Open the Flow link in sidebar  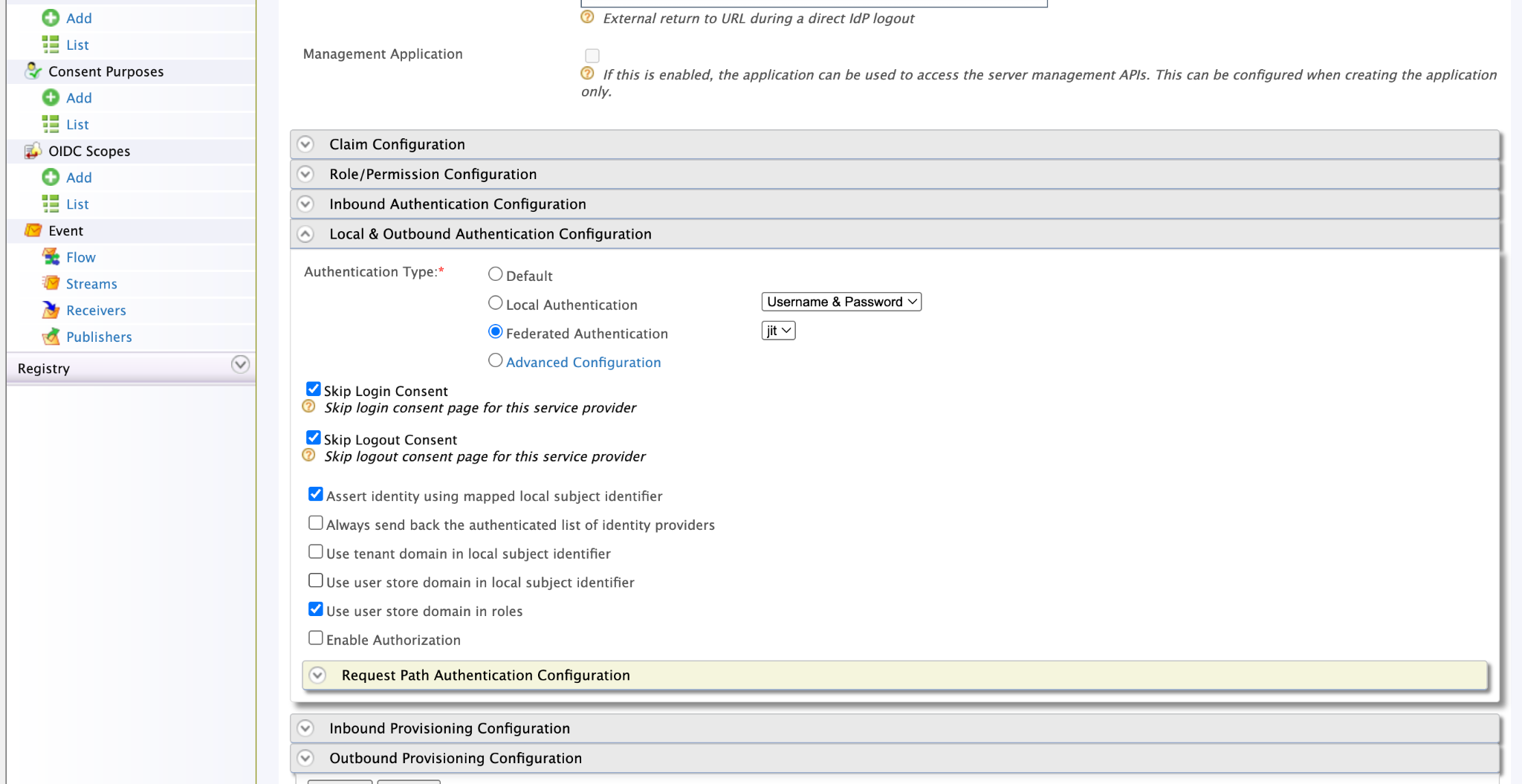[81, 257]
